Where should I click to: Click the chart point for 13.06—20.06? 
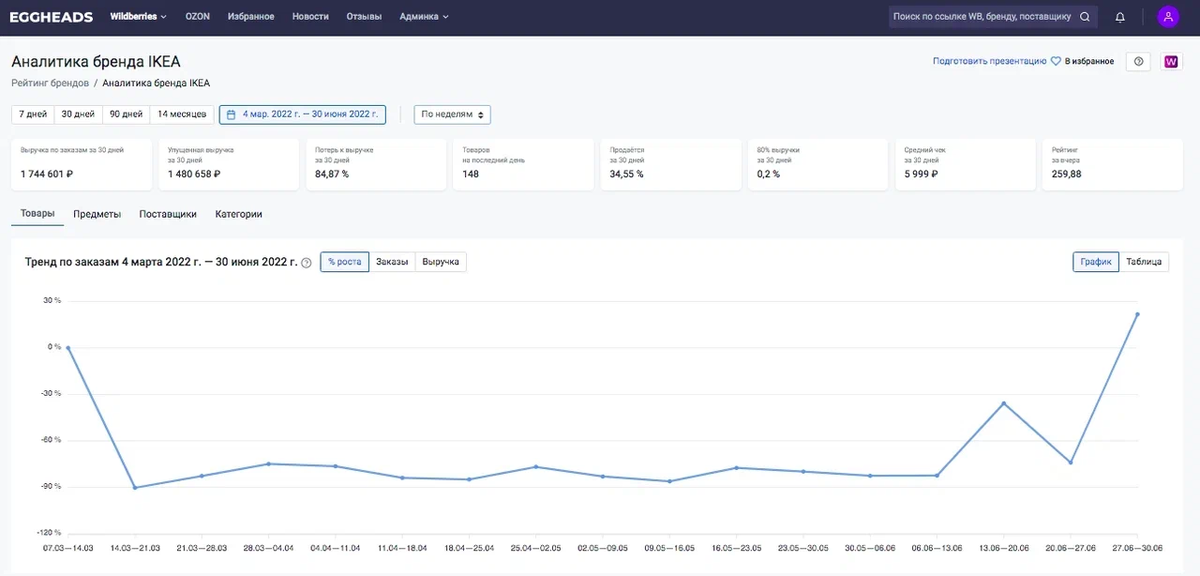[x=1004, y=404]
